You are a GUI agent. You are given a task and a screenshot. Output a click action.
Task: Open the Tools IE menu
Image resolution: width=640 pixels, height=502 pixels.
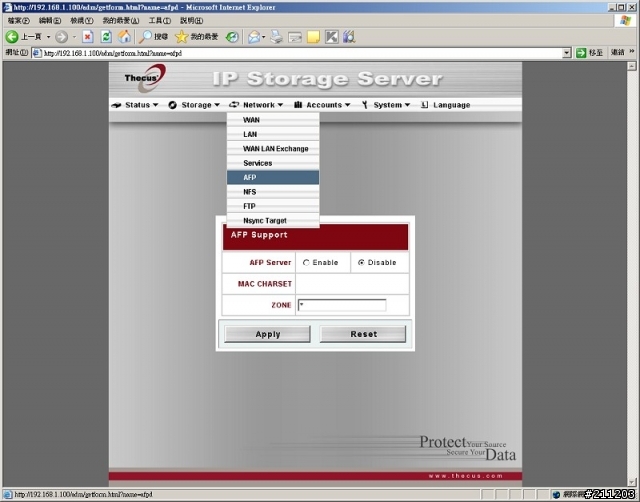pos(160,20)
